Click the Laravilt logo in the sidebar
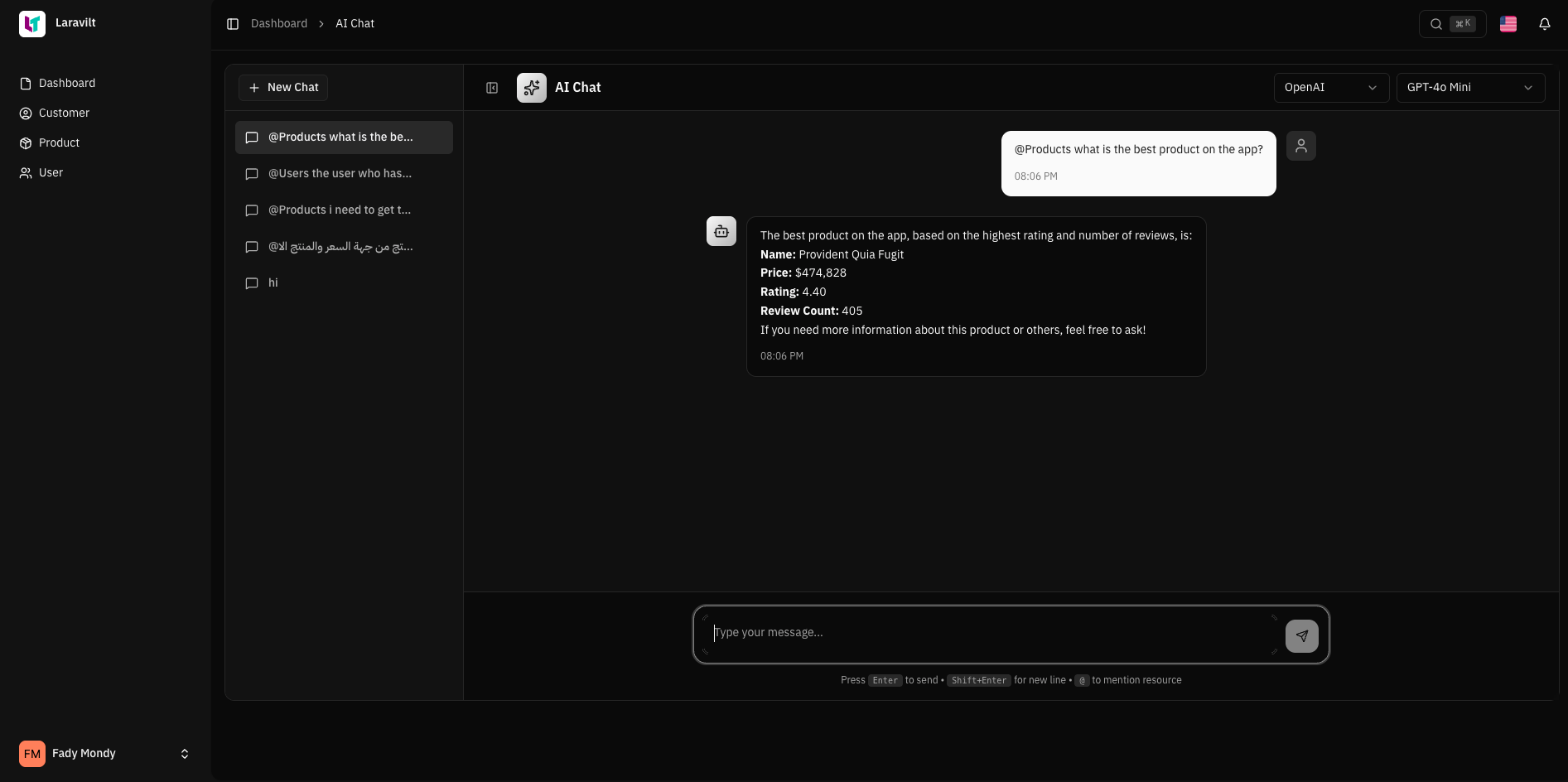 point(32,23)
